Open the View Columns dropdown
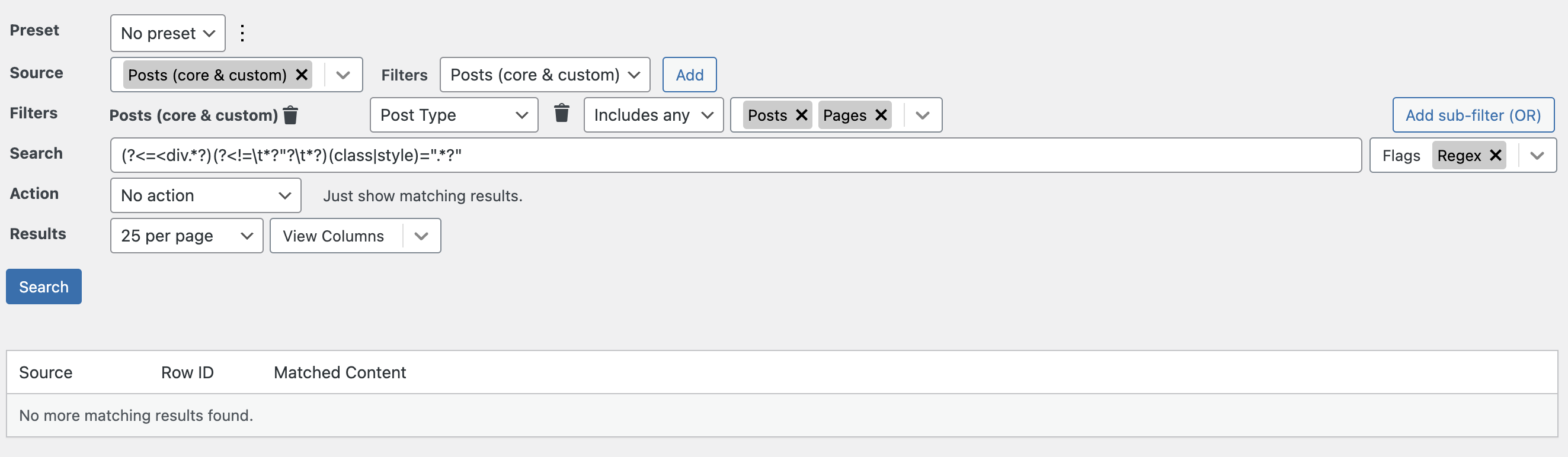 coord(355,236)
